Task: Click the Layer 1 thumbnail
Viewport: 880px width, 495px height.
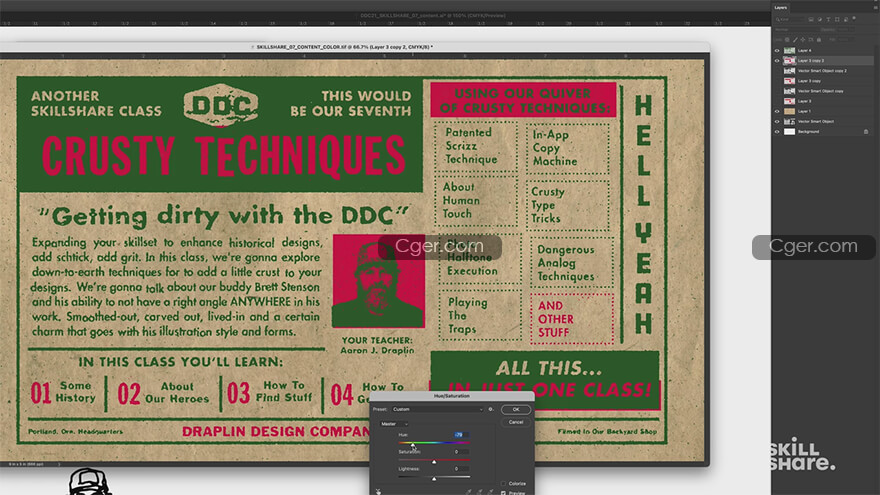Action: (x=789, y=111)
